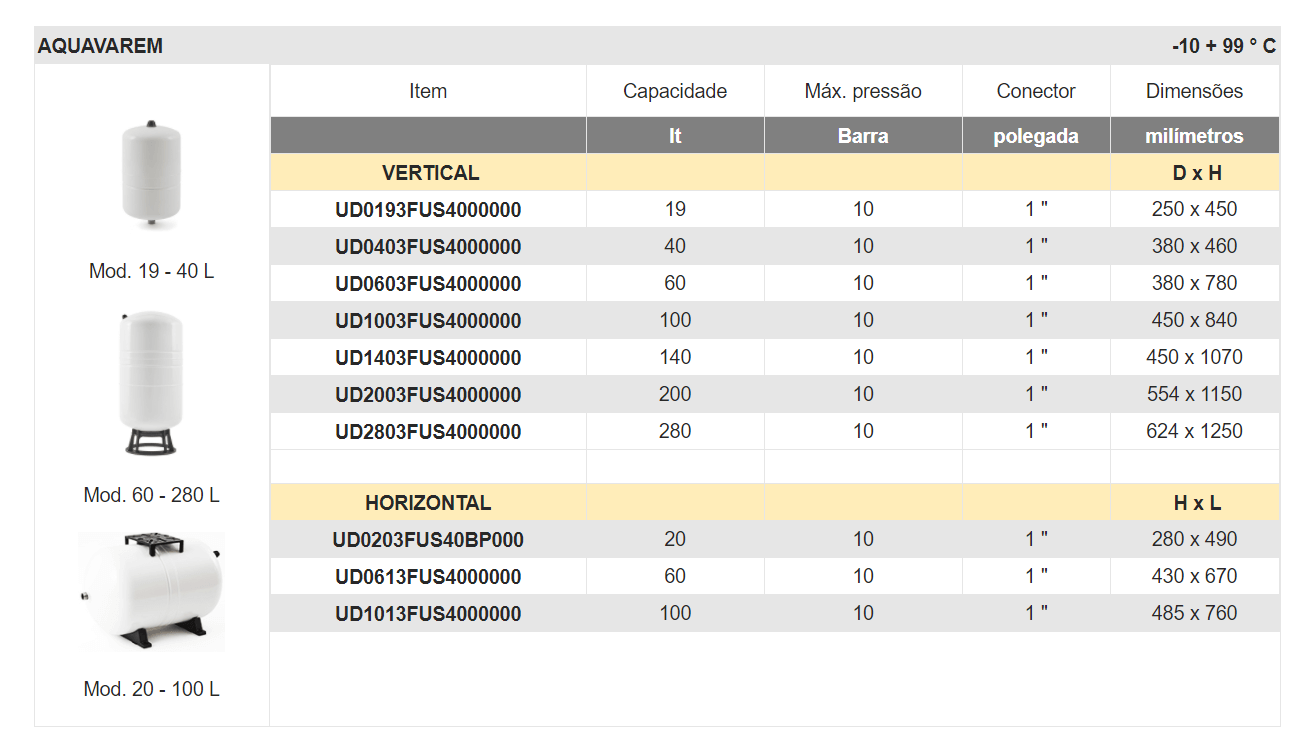This screenshot has height=746, width=1311.
Task: Open item UD1003FUS4000000
Action: tap(428, 321)
